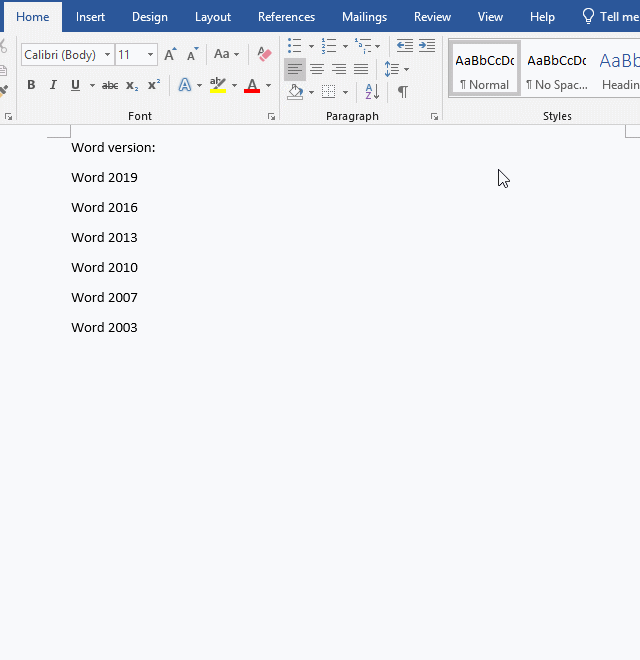Screen dimensions: 640x660
Task: Click the Clear All Formatting eraser icon
Action: 264,54
